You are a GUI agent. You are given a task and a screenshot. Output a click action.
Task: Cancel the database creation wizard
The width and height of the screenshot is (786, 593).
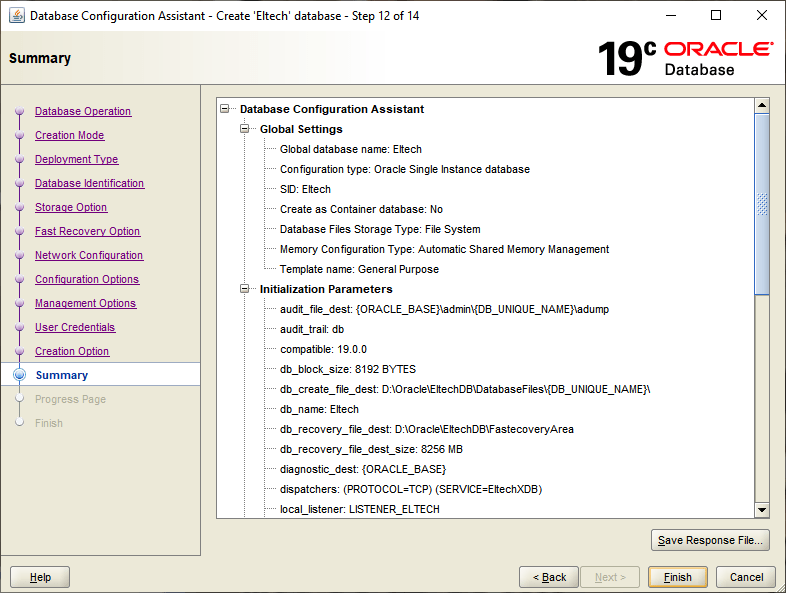pos(746,577)
